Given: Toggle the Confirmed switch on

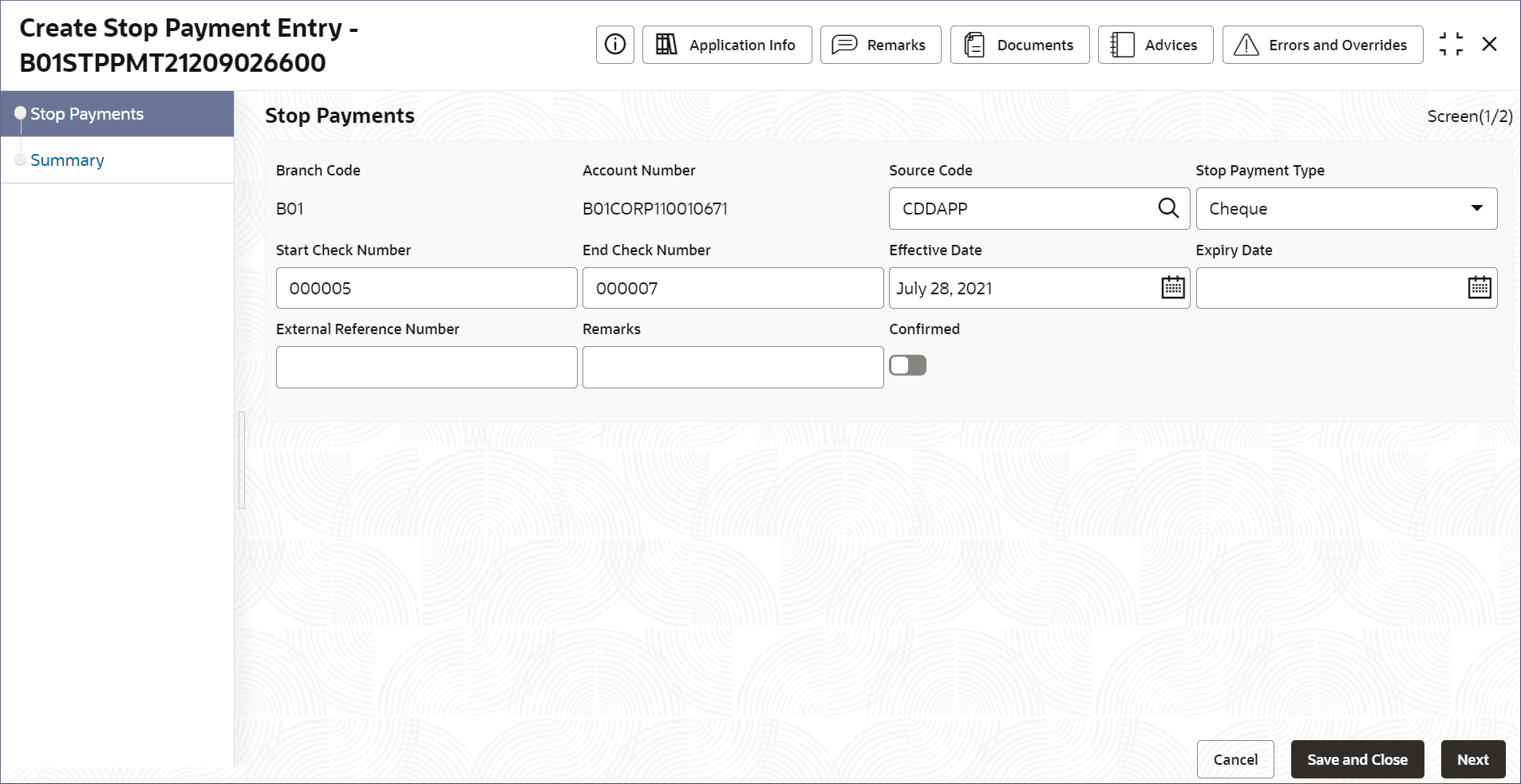Looking at the screenshot, I should click(x=908, y=365).
